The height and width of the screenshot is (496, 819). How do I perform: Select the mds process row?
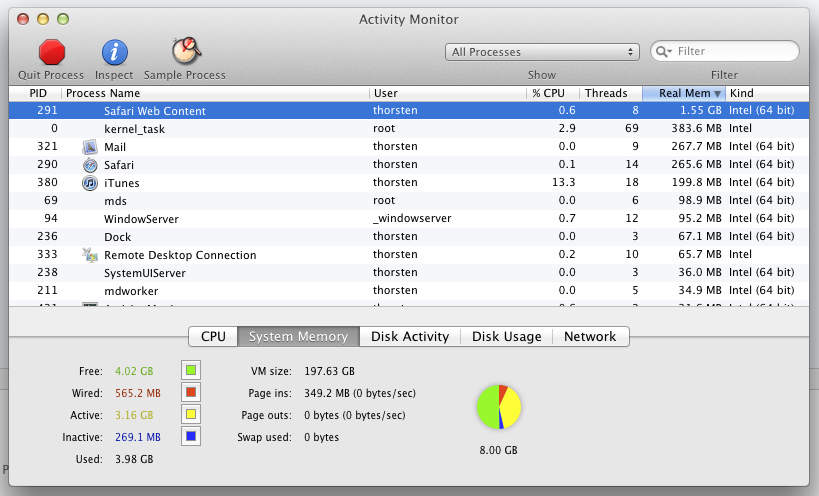pyautogui.click(x=409, y=200)
